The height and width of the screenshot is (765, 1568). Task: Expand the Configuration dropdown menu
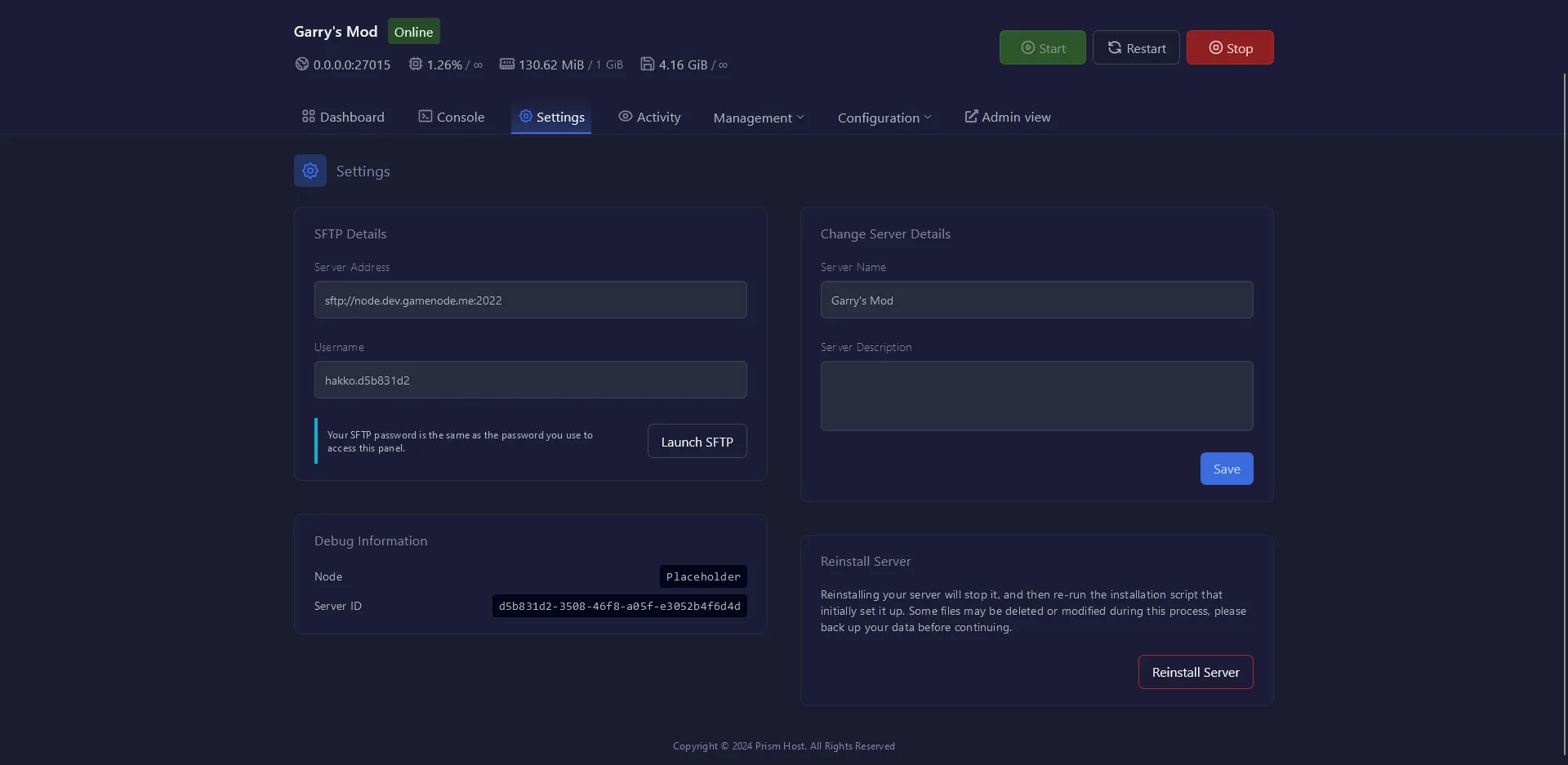884,118
